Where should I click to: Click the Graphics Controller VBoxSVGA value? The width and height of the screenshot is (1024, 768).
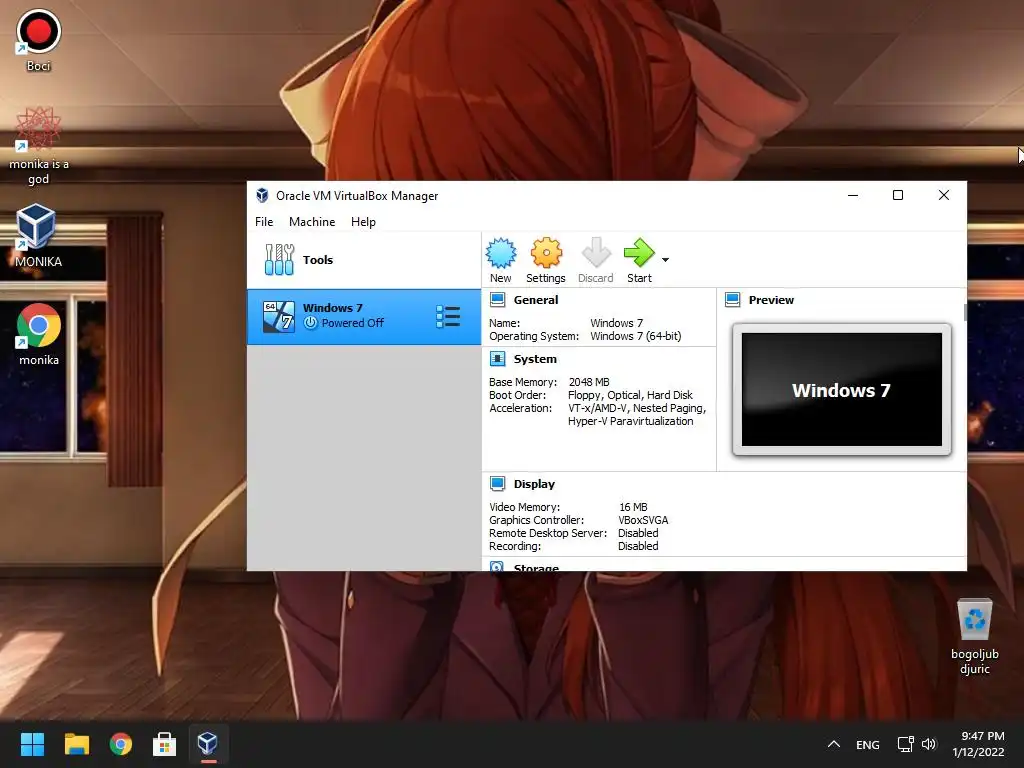click(x=643, y=520)
